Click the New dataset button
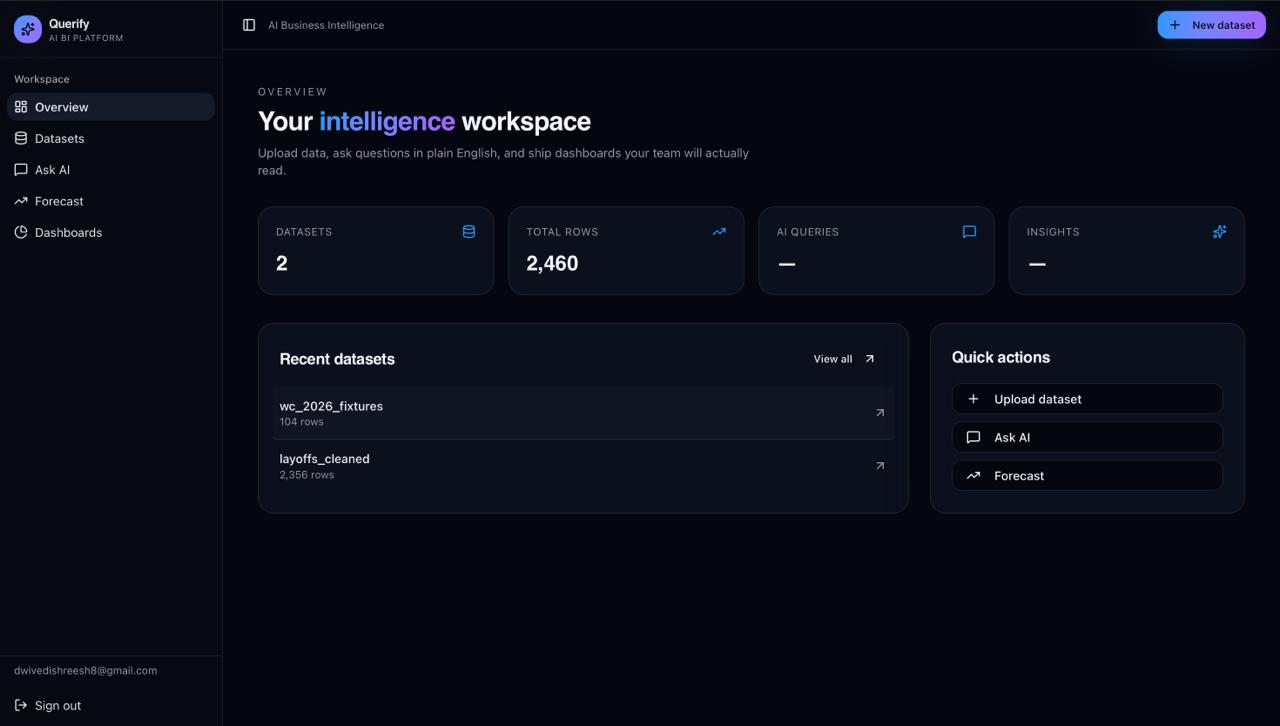 pyautogui.click(x=1211, y=25)
